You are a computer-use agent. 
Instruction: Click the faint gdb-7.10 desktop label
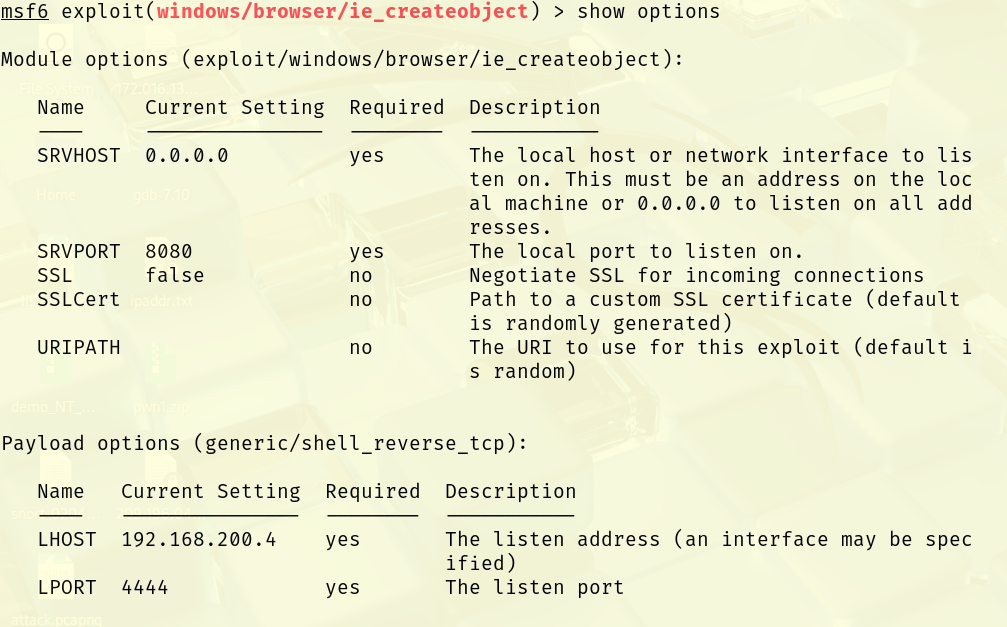click(x=160, y=194)
